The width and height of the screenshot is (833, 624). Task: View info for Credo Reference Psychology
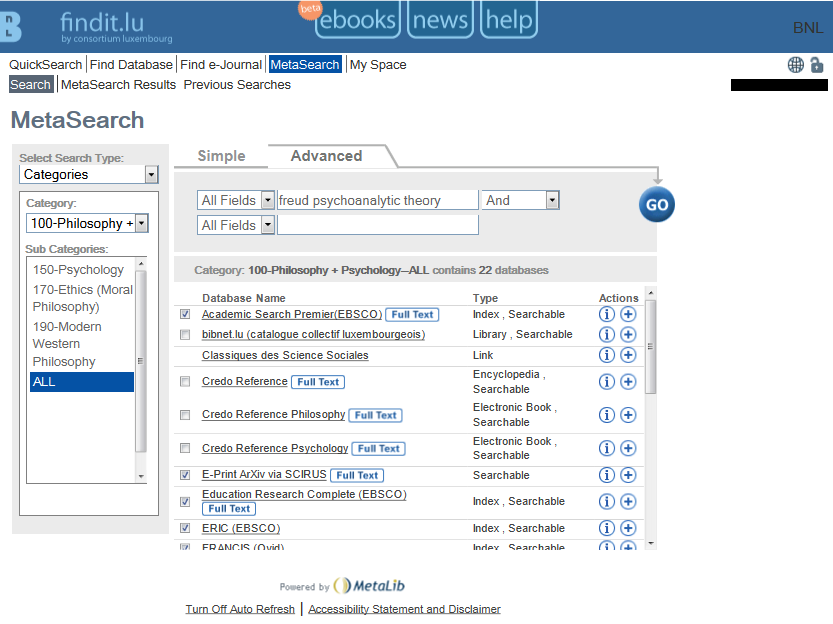(x=606, y=448)
